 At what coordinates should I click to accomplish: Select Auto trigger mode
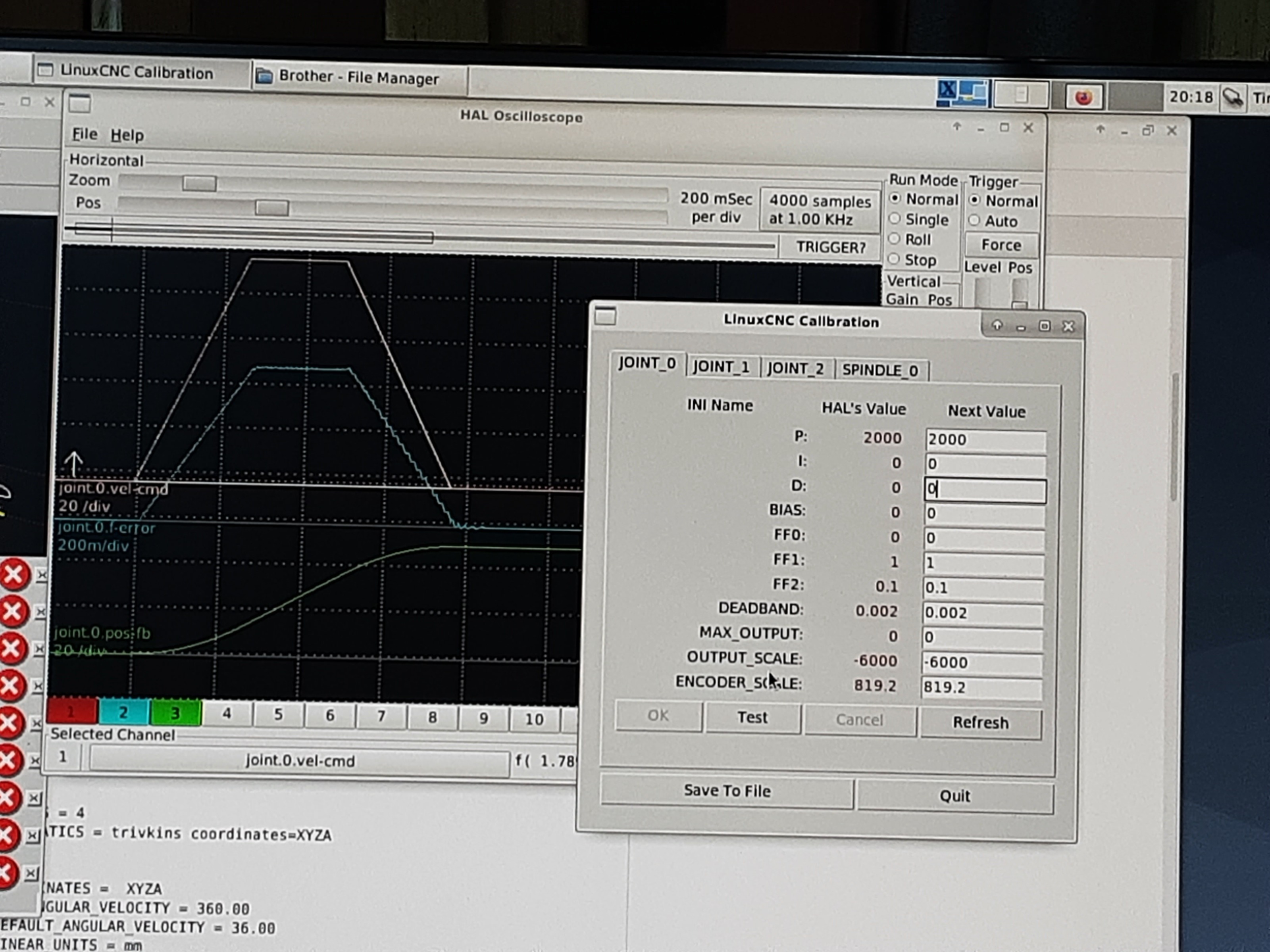[993, 221]
